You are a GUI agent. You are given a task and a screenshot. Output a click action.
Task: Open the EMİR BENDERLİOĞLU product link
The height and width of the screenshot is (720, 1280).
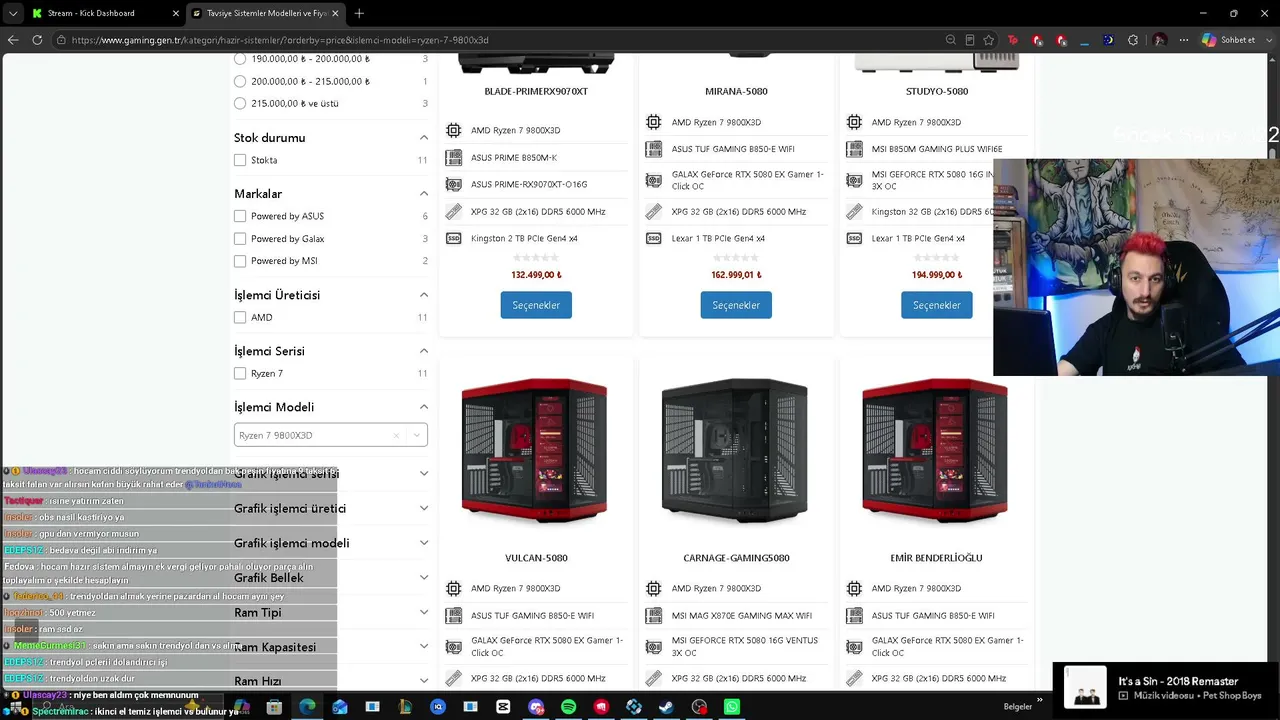[x=936, y=558]
